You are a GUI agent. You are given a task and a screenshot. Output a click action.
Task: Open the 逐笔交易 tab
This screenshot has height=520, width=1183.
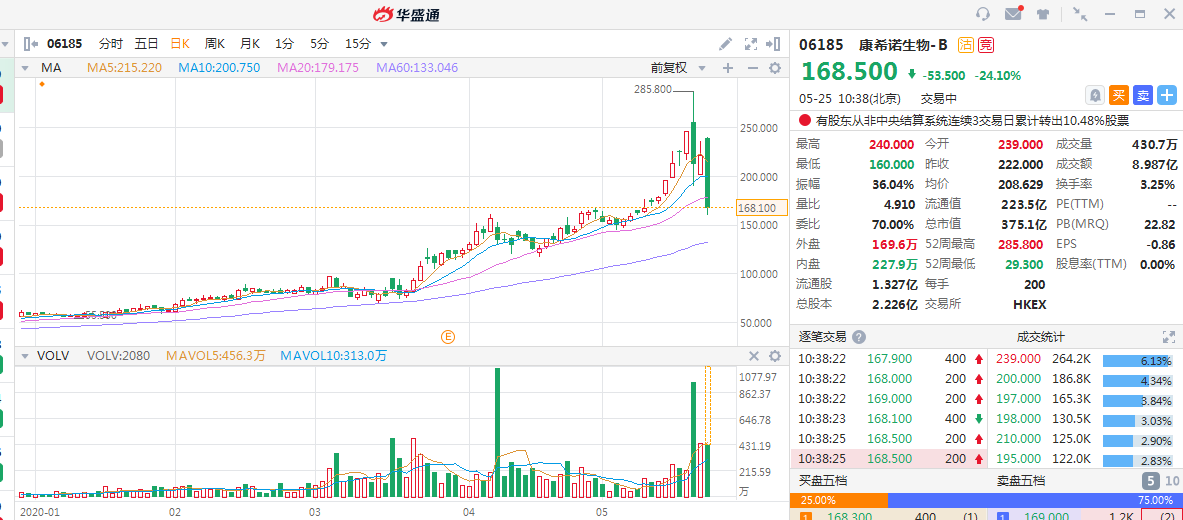coord(822,337)
